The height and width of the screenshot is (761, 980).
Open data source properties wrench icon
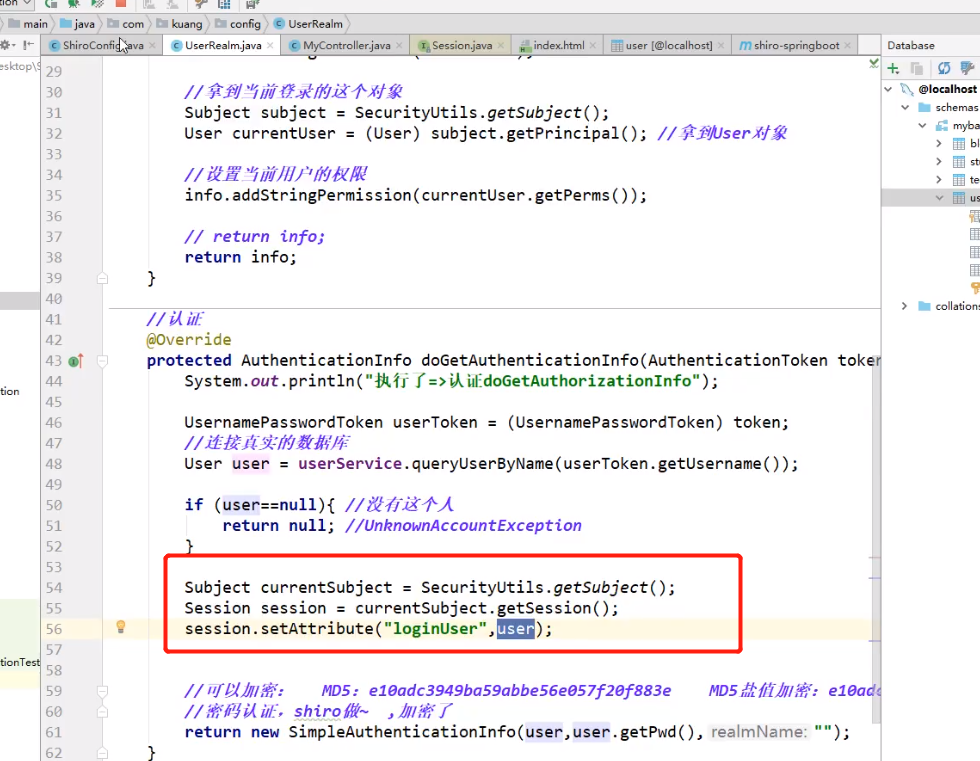[968, 68]
